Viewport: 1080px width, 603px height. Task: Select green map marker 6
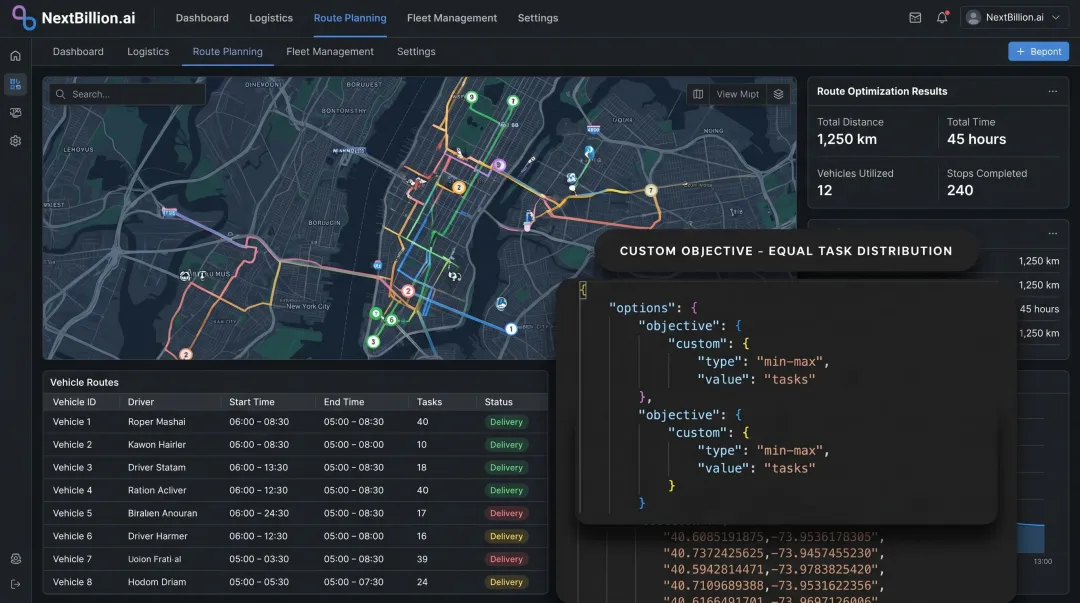coord(391,320)
